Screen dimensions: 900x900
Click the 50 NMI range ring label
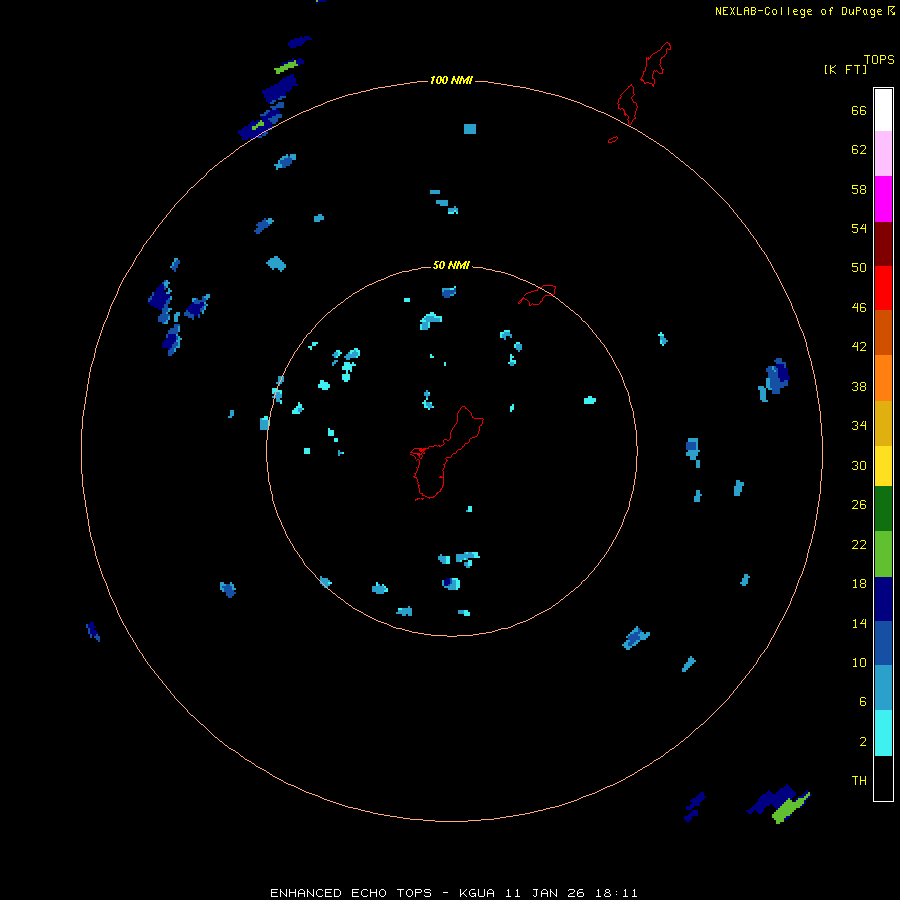[x=451, y=265]
